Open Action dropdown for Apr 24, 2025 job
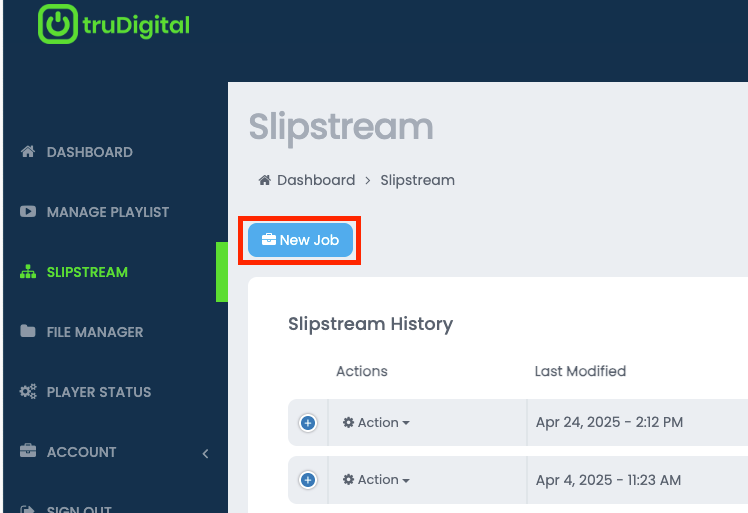This screenshot has height=513, width=748. tap(376, 423)
